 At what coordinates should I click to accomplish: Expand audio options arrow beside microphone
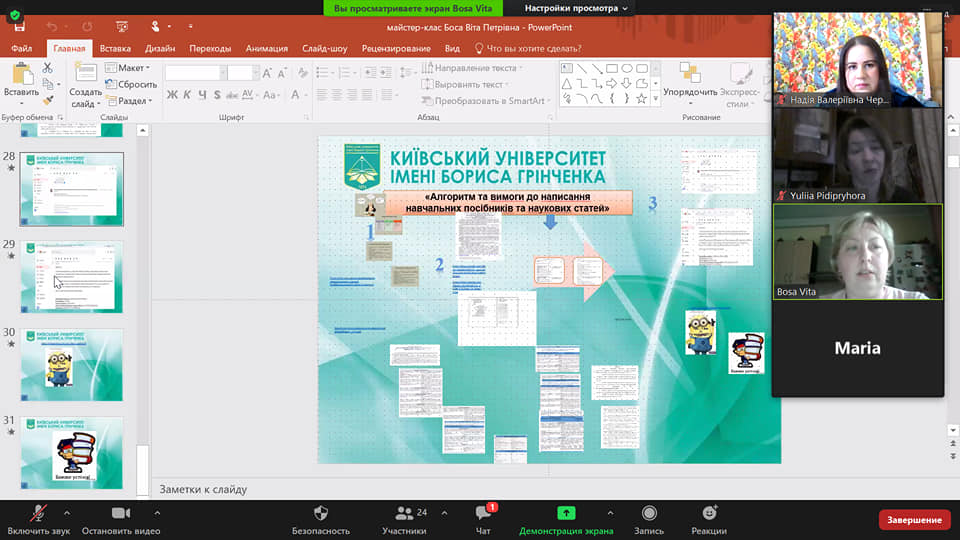tap(66, 512)
